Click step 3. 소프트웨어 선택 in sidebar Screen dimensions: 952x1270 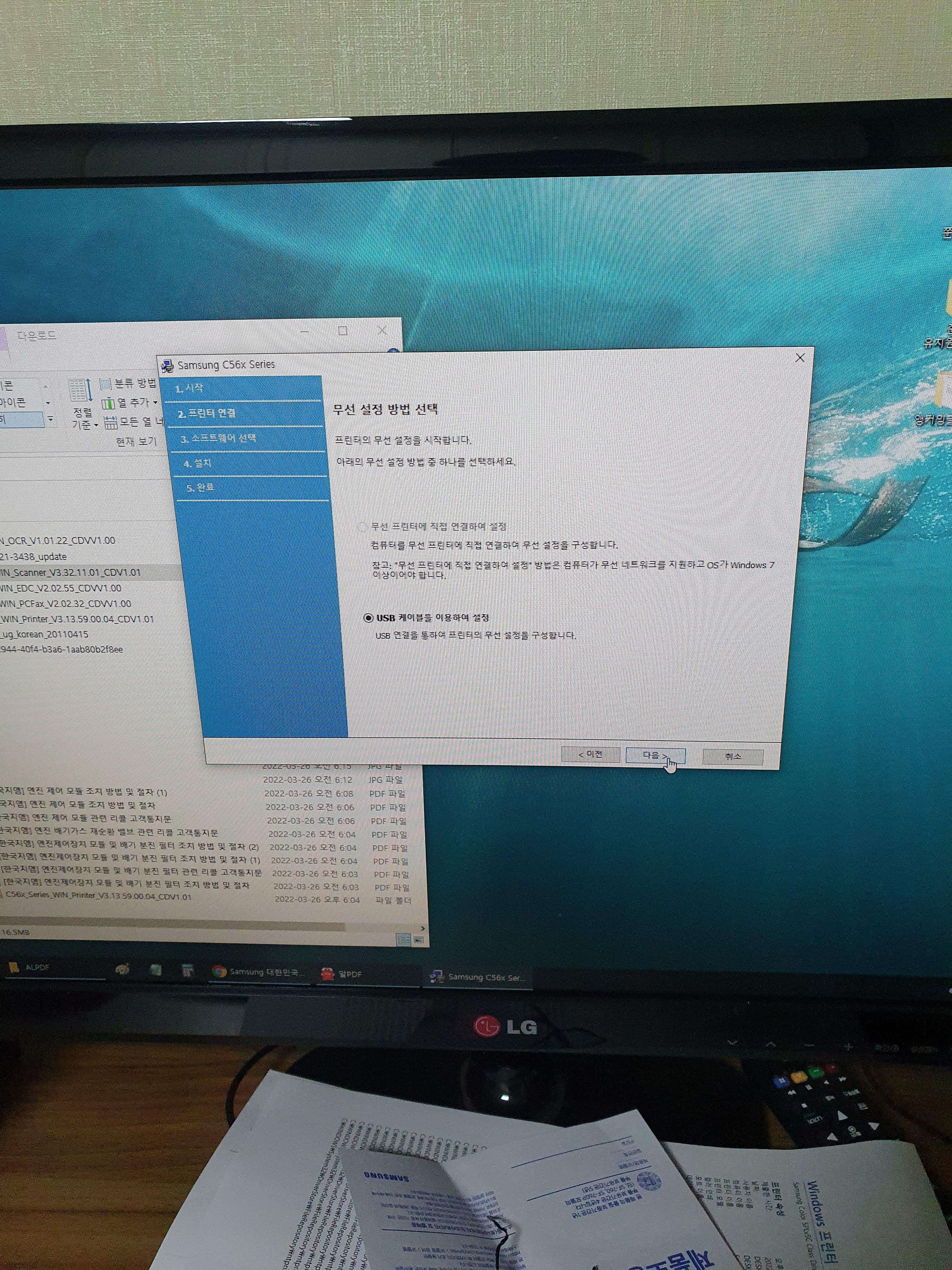218,439
